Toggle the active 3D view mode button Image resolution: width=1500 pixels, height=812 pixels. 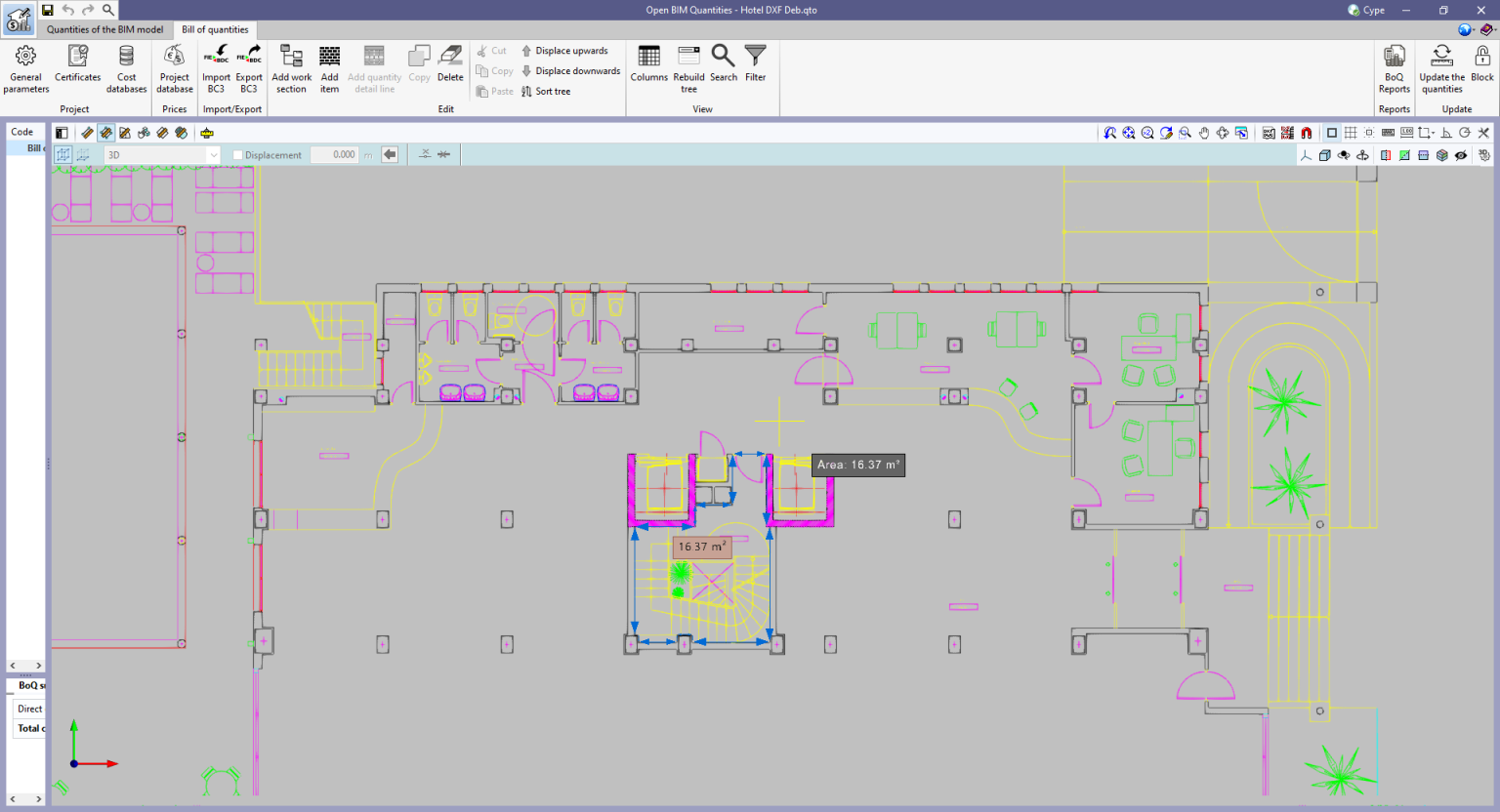(63, 154)
